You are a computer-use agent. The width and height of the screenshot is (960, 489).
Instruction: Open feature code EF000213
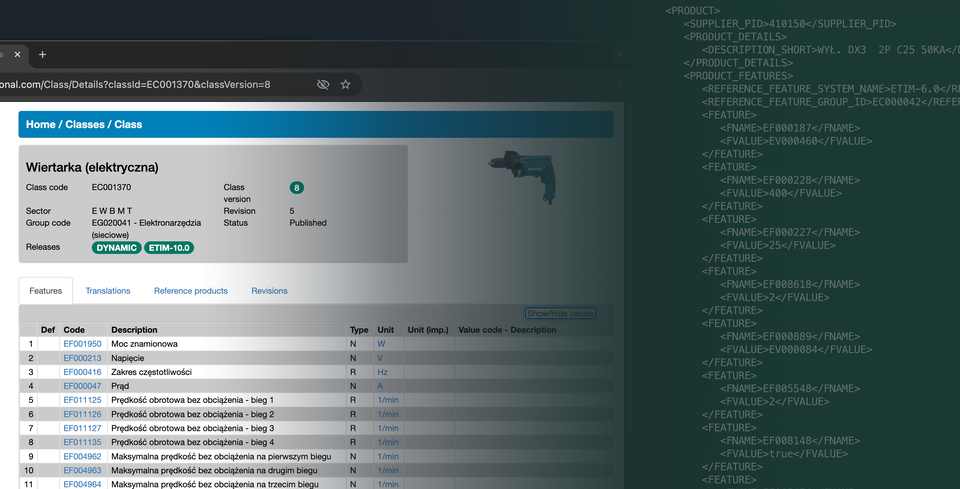coord(83,358)
